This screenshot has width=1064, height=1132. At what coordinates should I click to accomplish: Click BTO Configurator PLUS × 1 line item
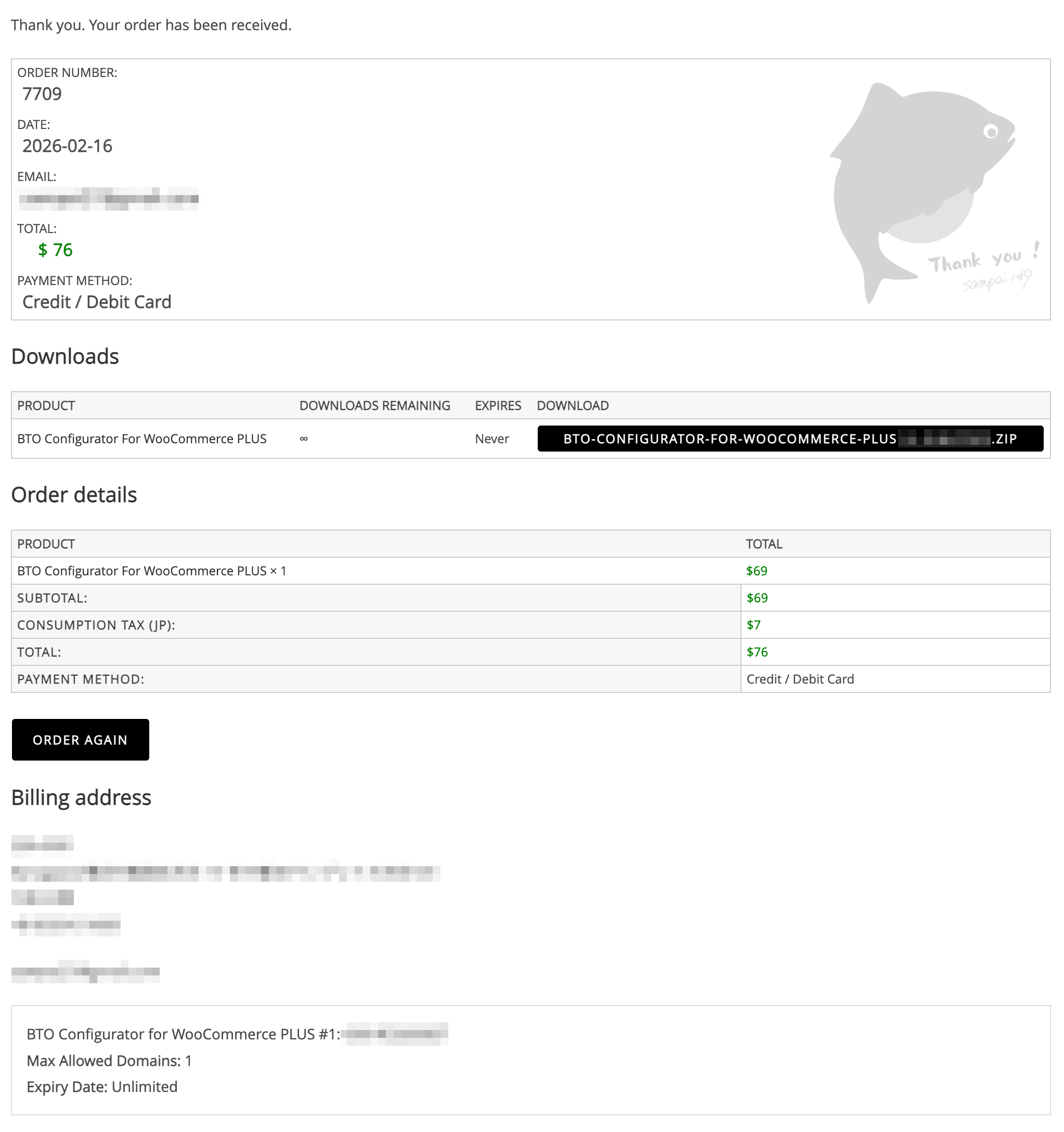pos(151,571)
